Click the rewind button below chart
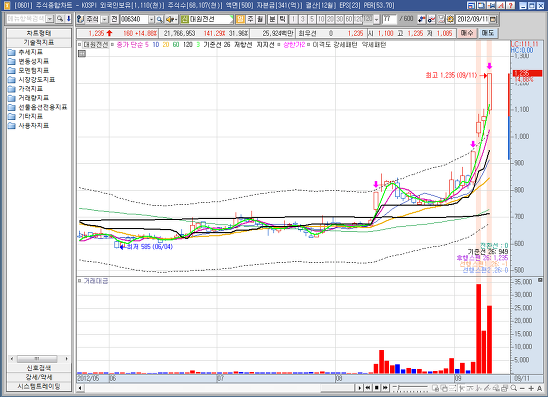548x397 pixels. tap(368, 388)
